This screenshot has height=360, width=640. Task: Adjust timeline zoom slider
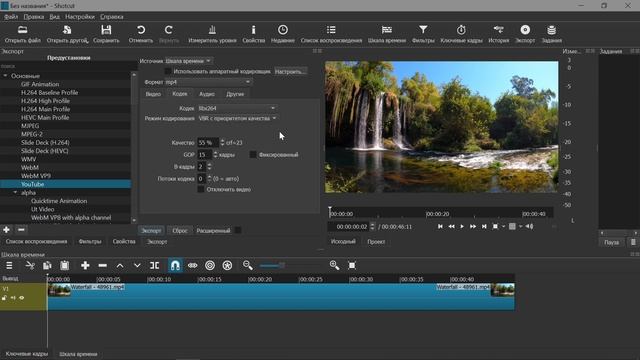290,266
